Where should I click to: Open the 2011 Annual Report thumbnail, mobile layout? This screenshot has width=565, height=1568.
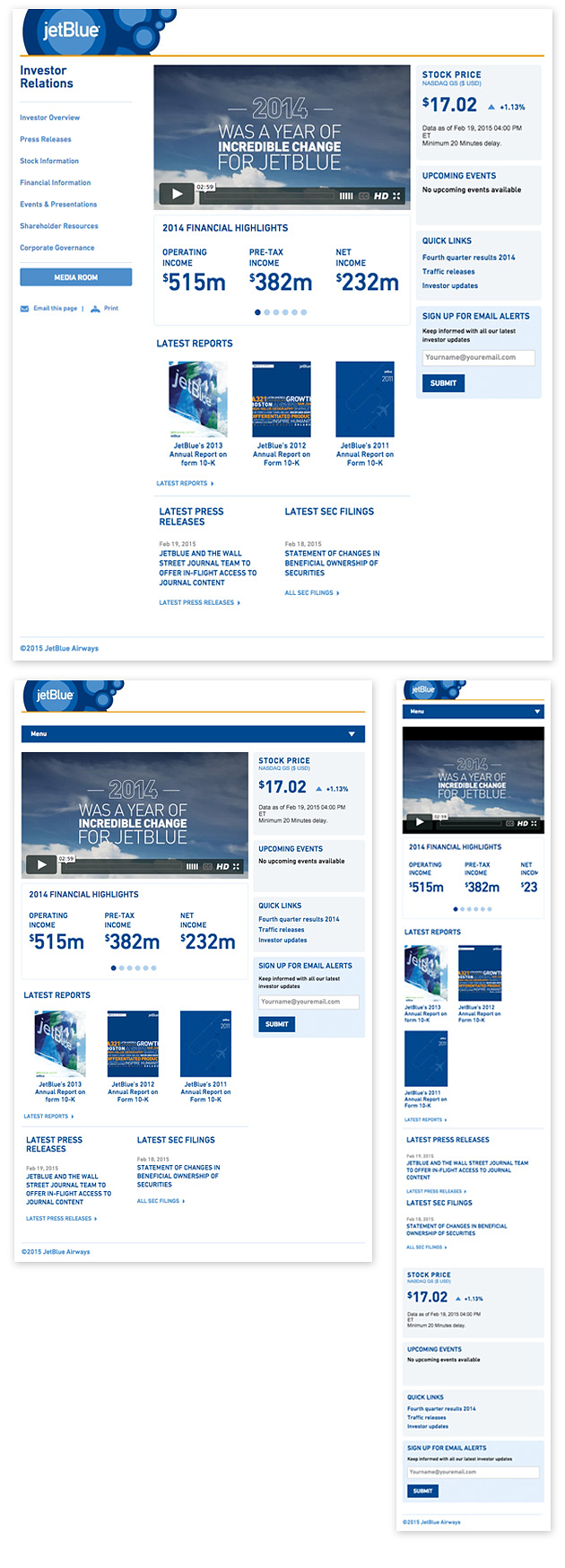426,1058
